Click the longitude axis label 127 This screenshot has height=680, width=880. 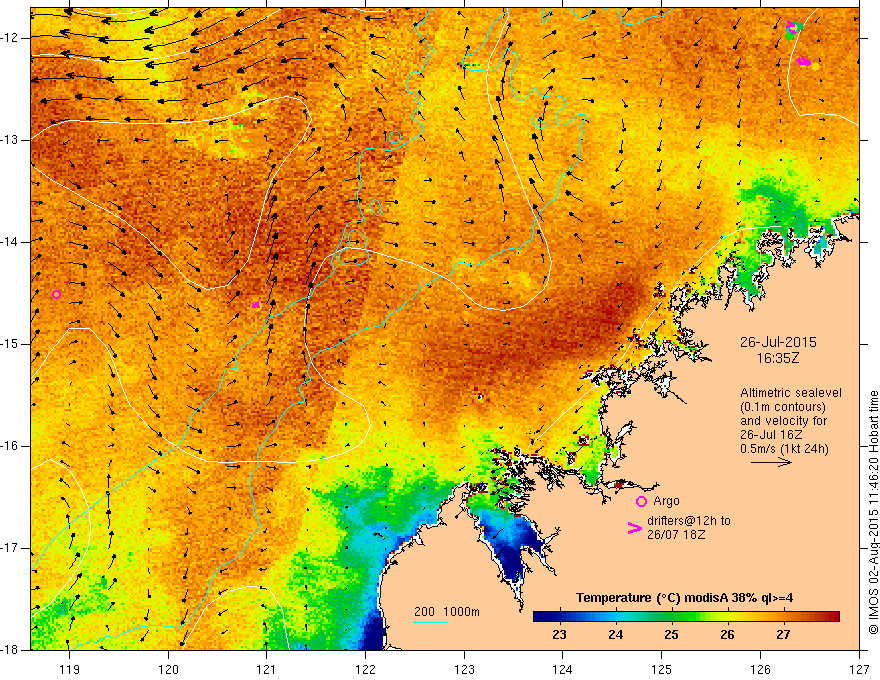point(859,669)
